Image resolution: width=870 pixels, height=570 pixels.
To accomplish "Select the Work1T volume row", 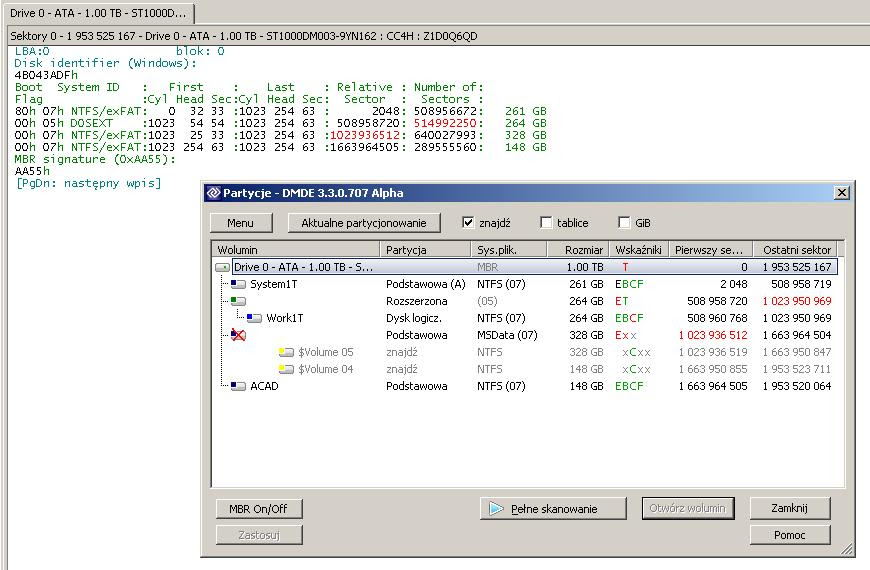I will point(525,318).
